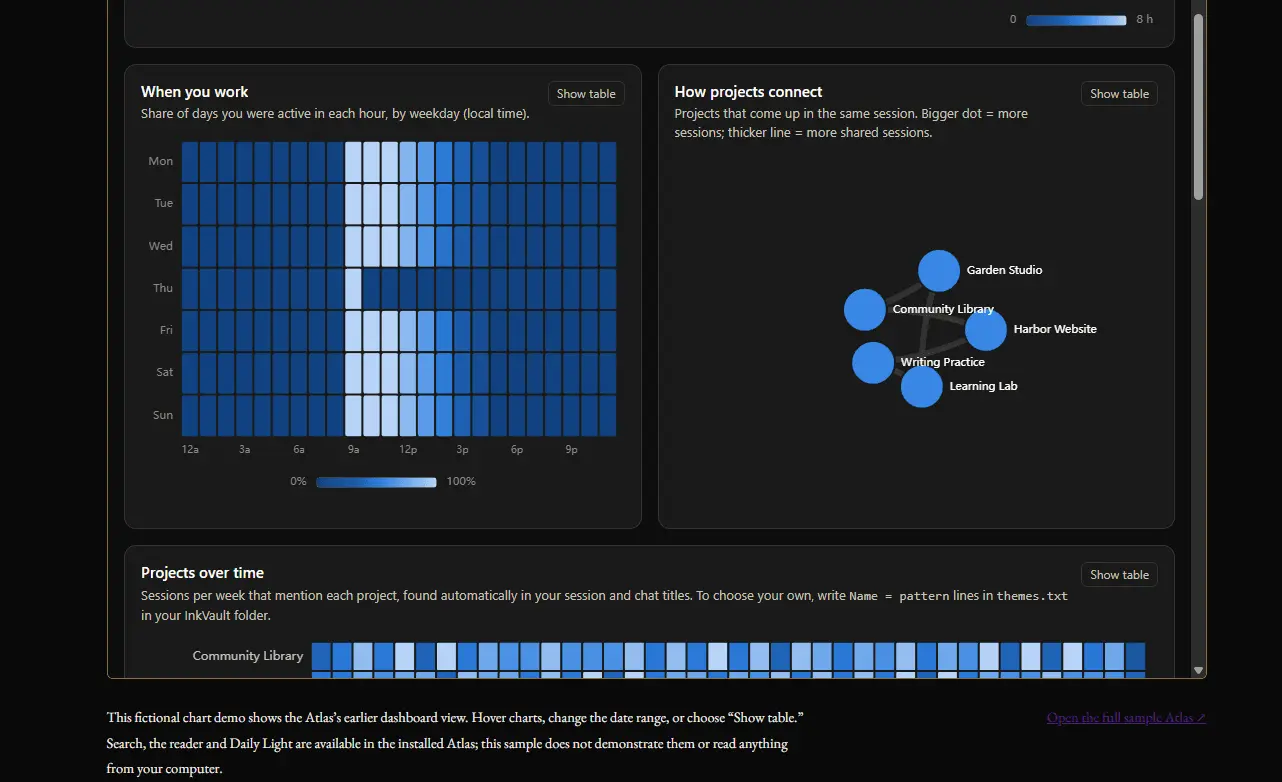Click the Garden Studio label text

tap(1004, 270)
